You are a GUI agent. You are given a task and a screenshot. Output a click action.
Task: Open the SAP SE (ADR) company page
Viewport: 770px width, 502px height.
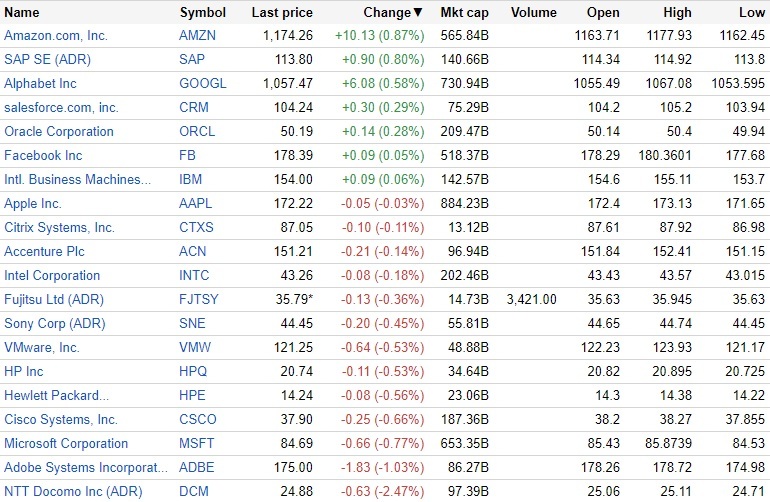[46, 60]
